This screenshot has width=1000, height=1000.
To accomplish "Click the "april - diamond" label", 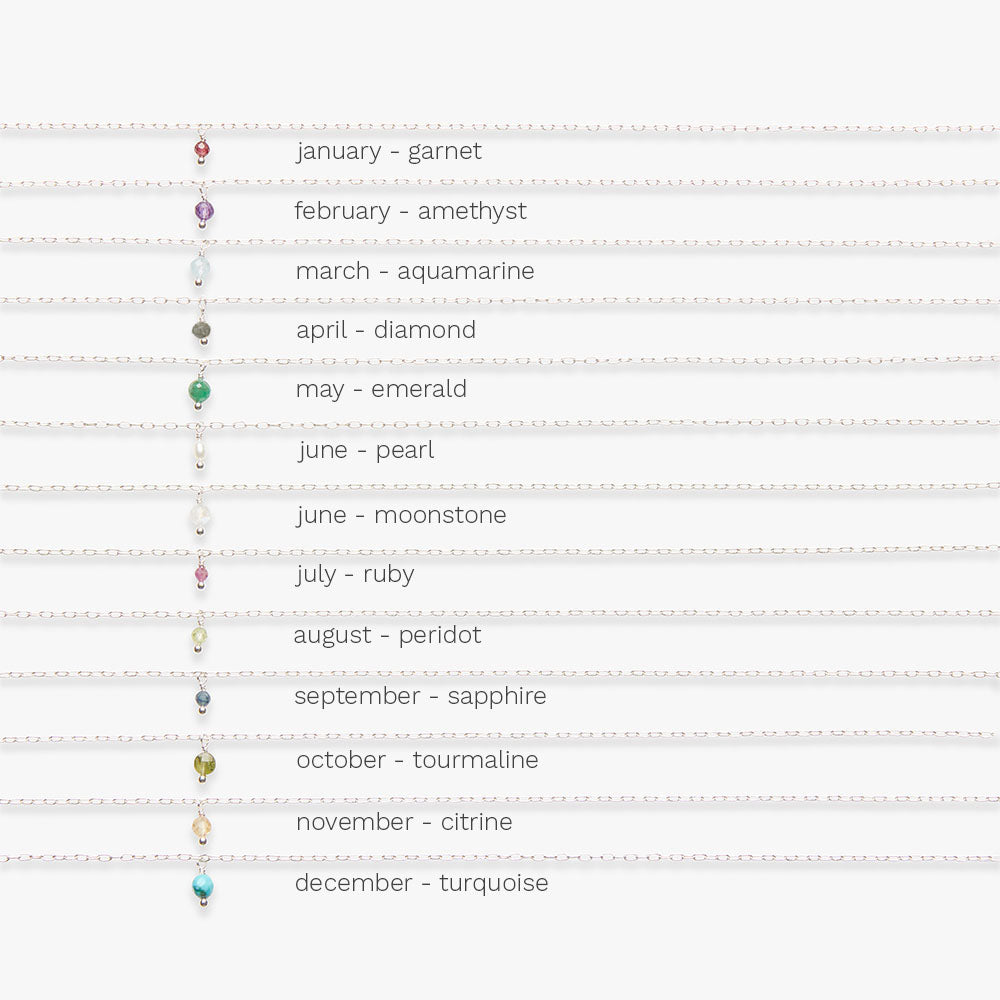I will pos(386,330).
